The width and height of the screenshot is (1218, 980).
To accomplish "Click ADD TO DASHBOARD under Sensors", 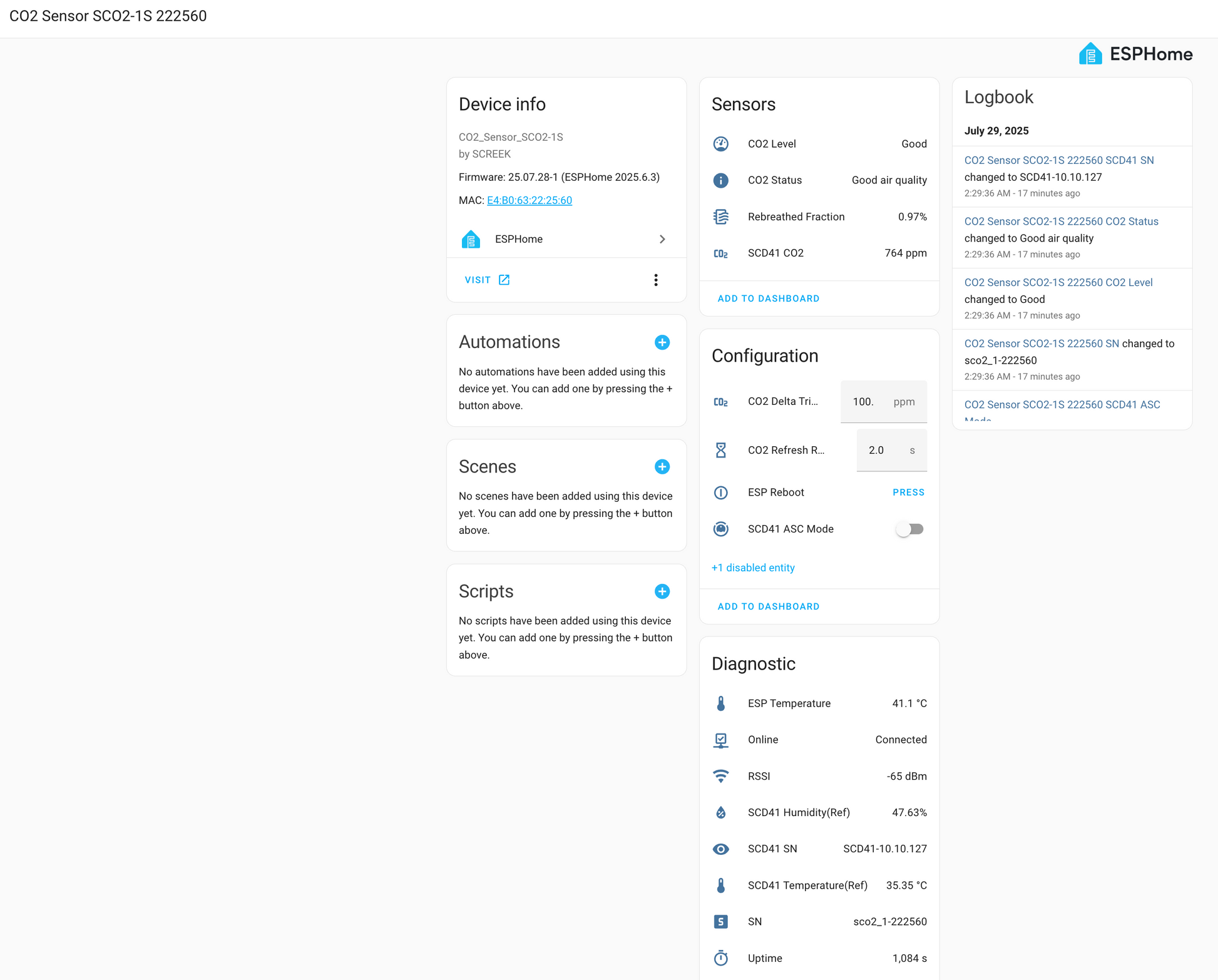I will 768,299.
